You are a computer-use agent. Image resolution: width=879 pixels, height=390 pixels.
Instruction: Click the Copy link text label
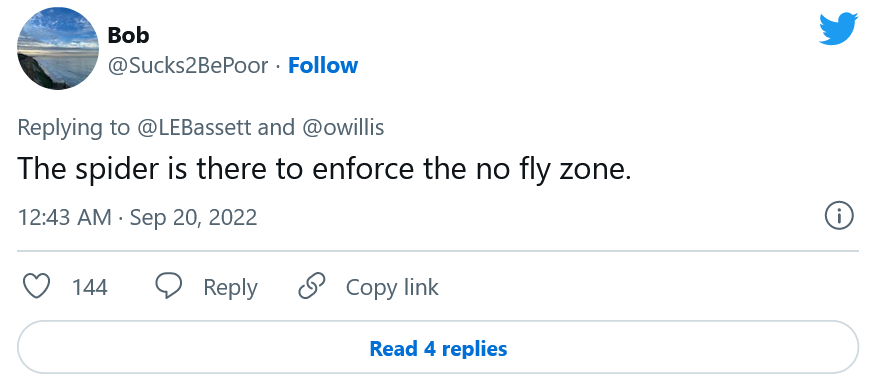[392, 287]
